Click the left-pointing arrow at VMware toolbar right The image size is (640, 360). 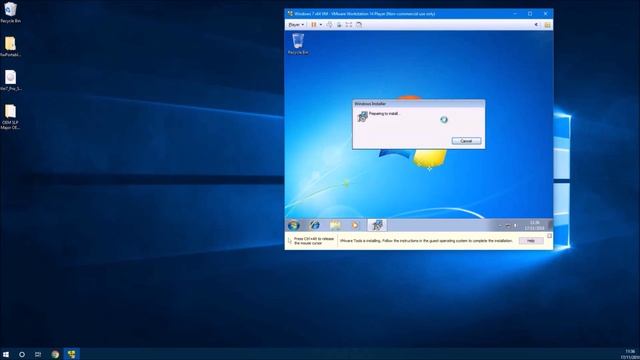(536, 25)
